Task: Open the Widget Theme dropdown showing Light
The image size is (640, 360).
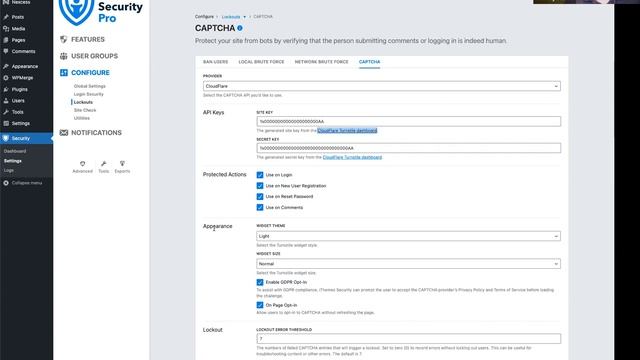Action: pyautogui.click(x=408, y=236)
